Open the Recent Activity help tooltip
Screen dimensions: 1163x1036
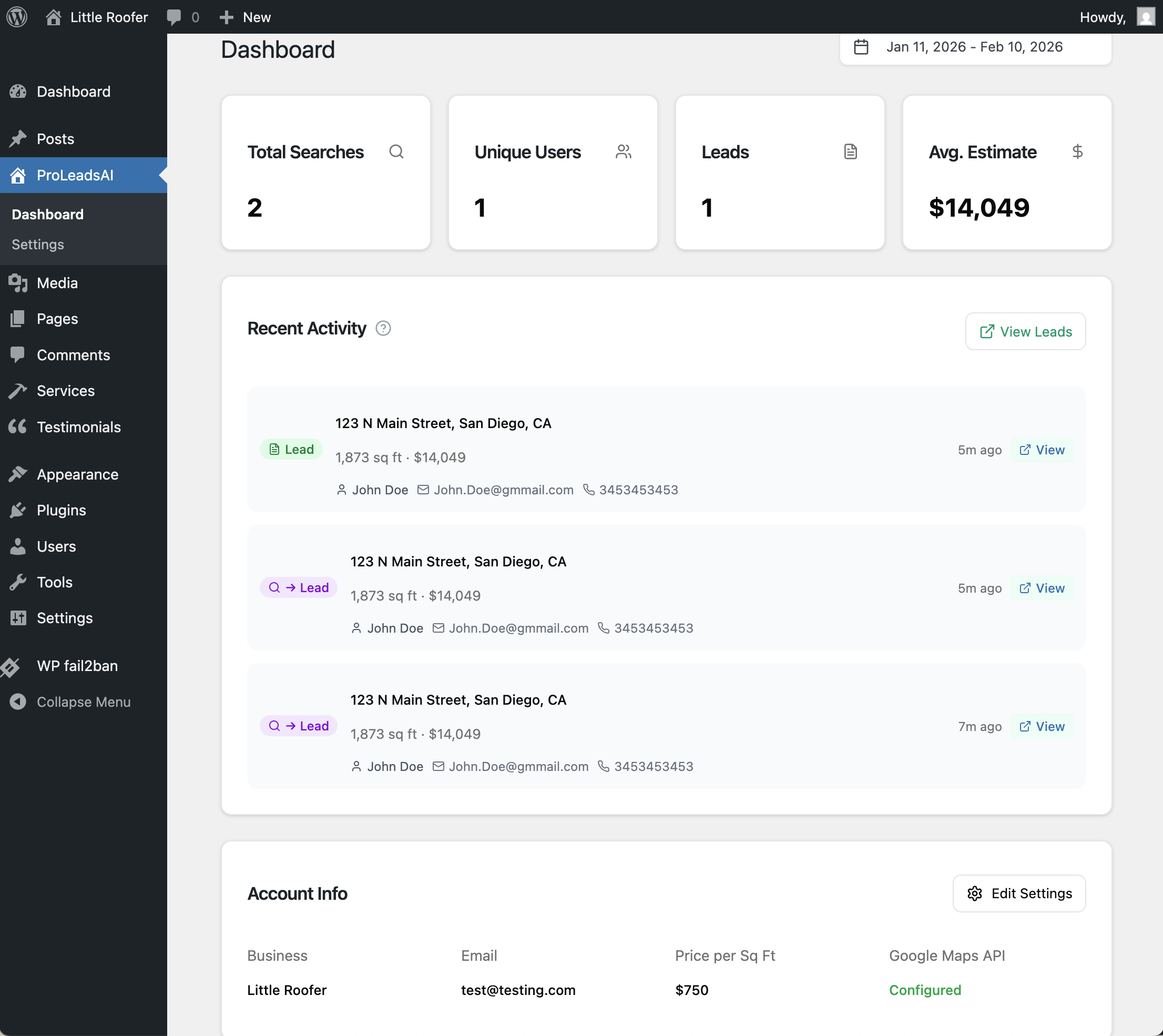pyautogui.click(x=383, y=329)
